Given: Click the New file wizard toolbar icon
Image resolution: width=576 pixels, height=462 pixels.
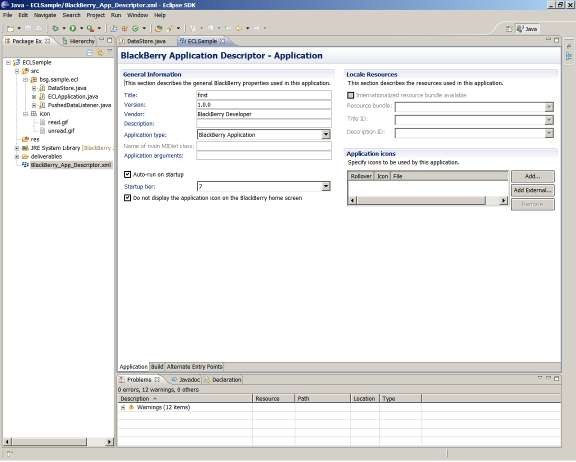Looking at the screenshot, I should pos(11,28).
